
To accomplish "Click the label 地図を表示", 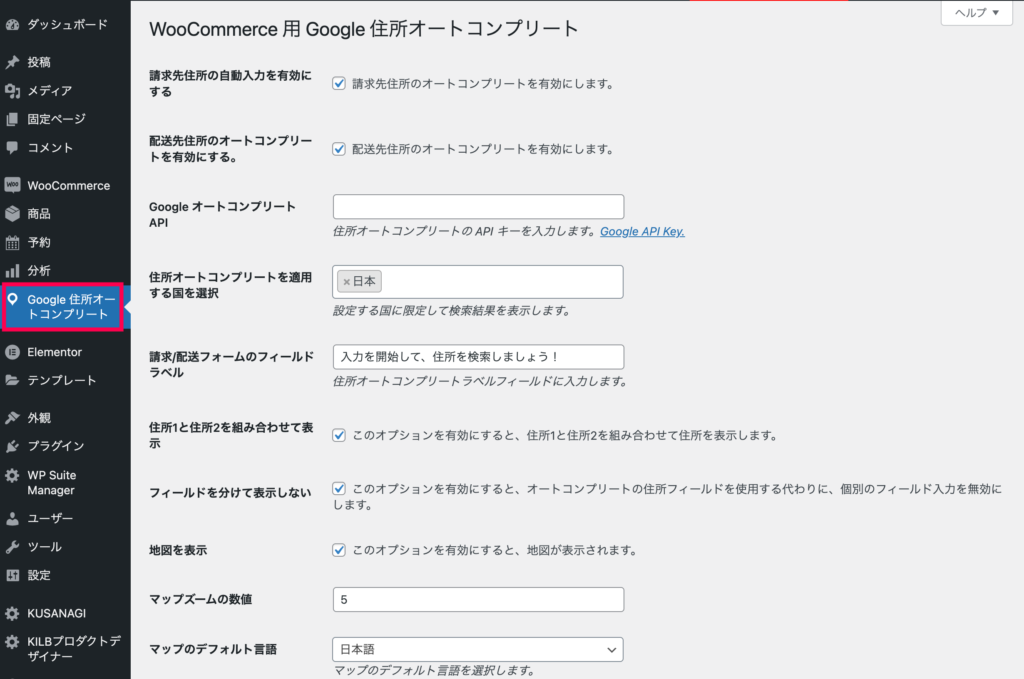I will (178, 550).
